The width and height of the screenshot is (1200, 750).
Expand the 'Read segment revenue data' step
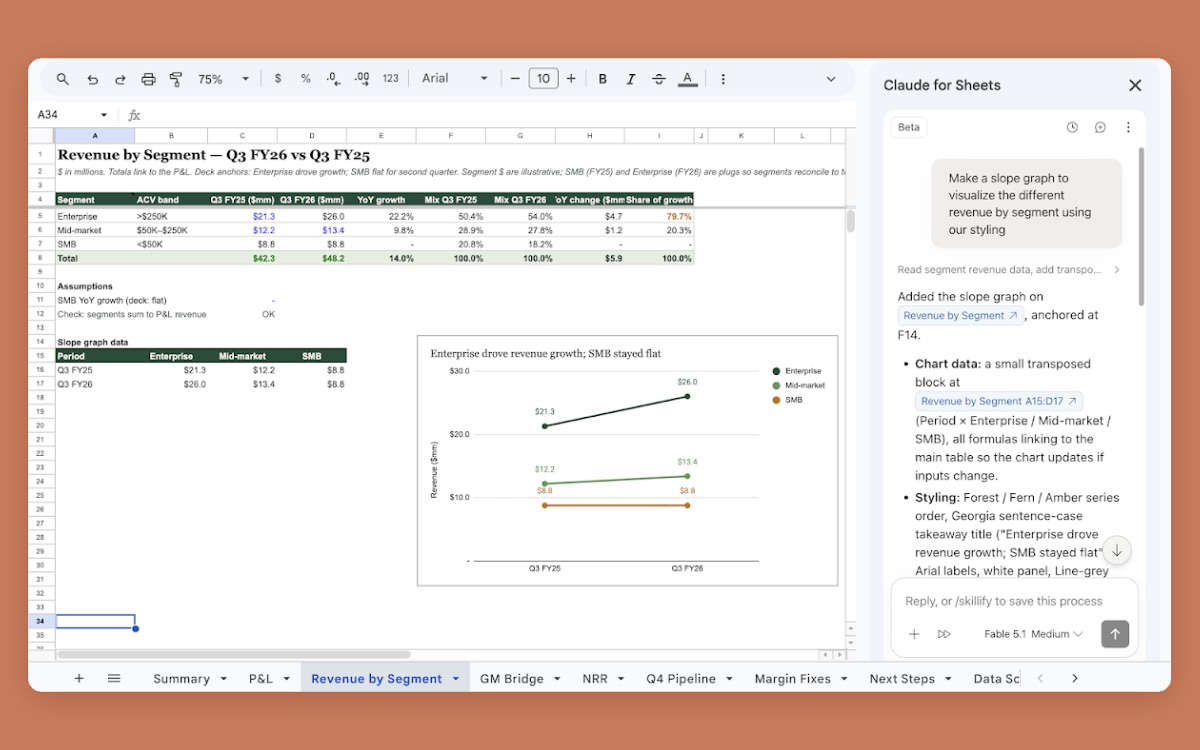pyautogui.click(x=1009, y=270)
